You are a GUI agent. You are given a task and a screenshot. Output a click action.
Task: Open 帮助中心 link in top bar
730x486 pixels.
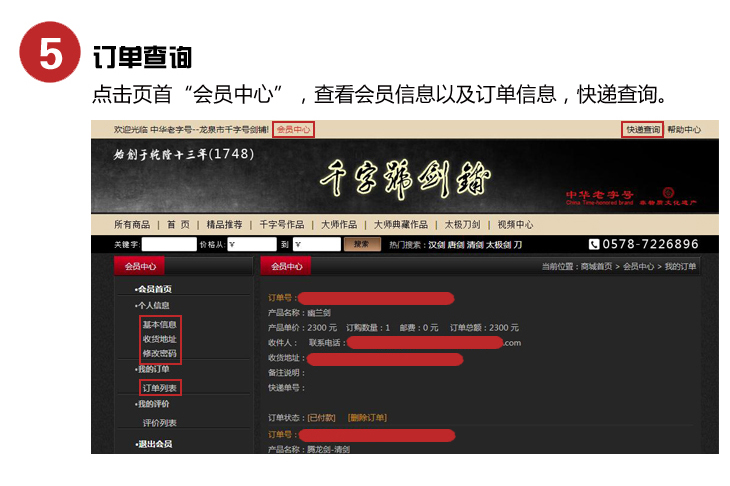[x=684, y=129]
